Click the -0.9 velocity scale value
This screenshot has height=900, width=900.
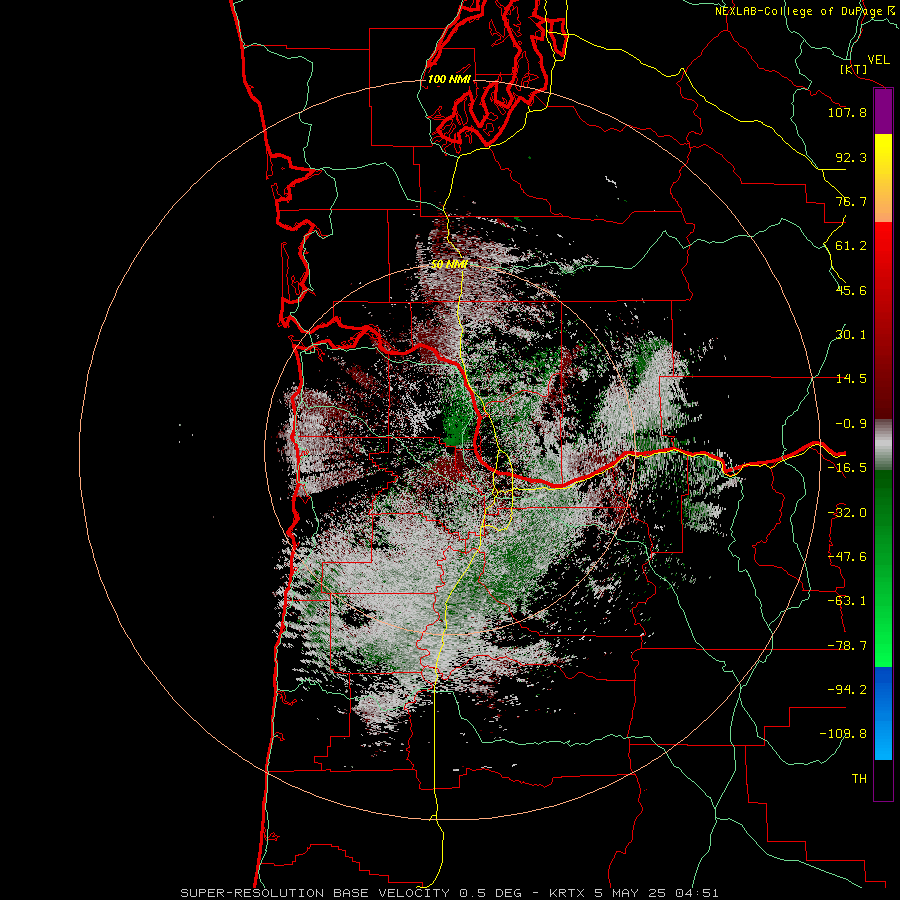851,424
